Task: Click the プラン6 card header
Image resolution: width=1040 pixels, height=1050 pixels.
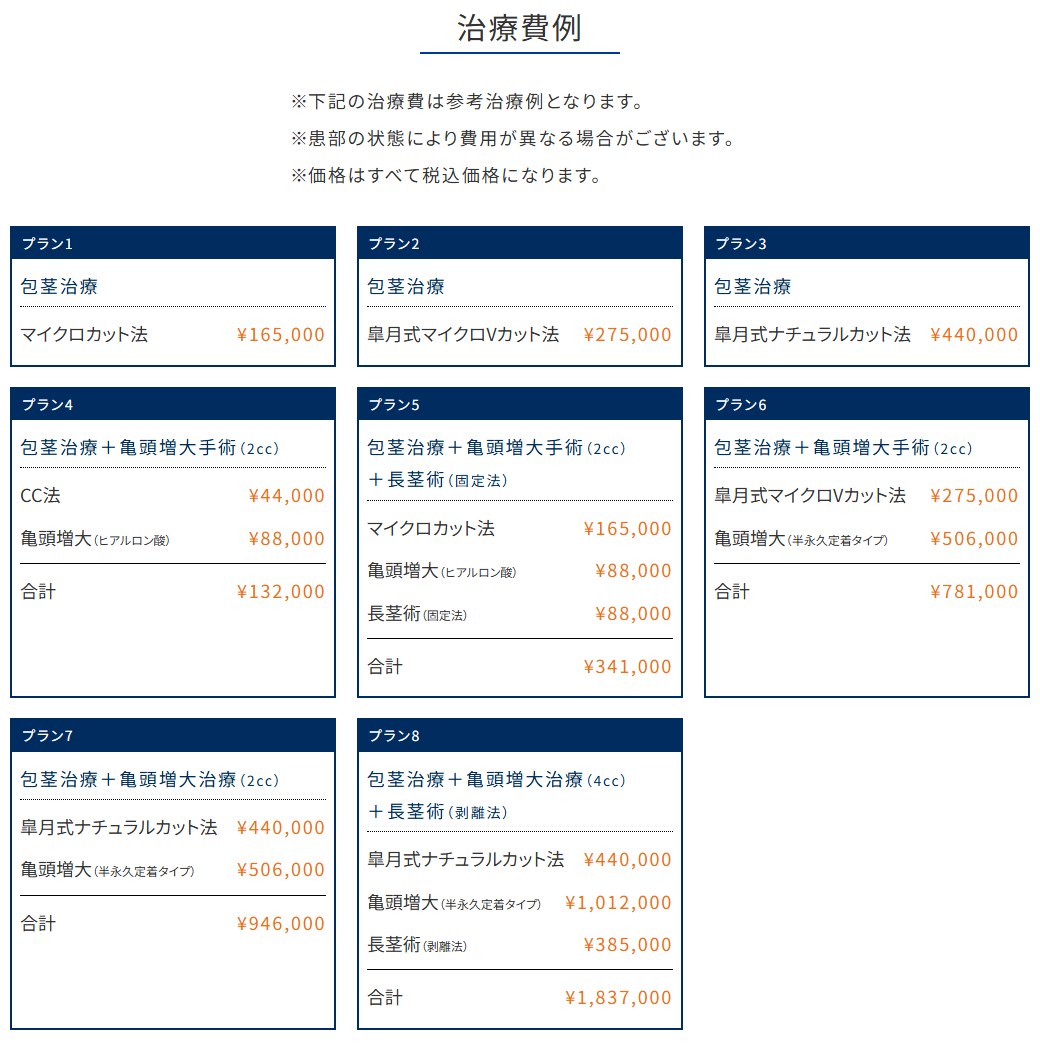Action: (867, 404)
